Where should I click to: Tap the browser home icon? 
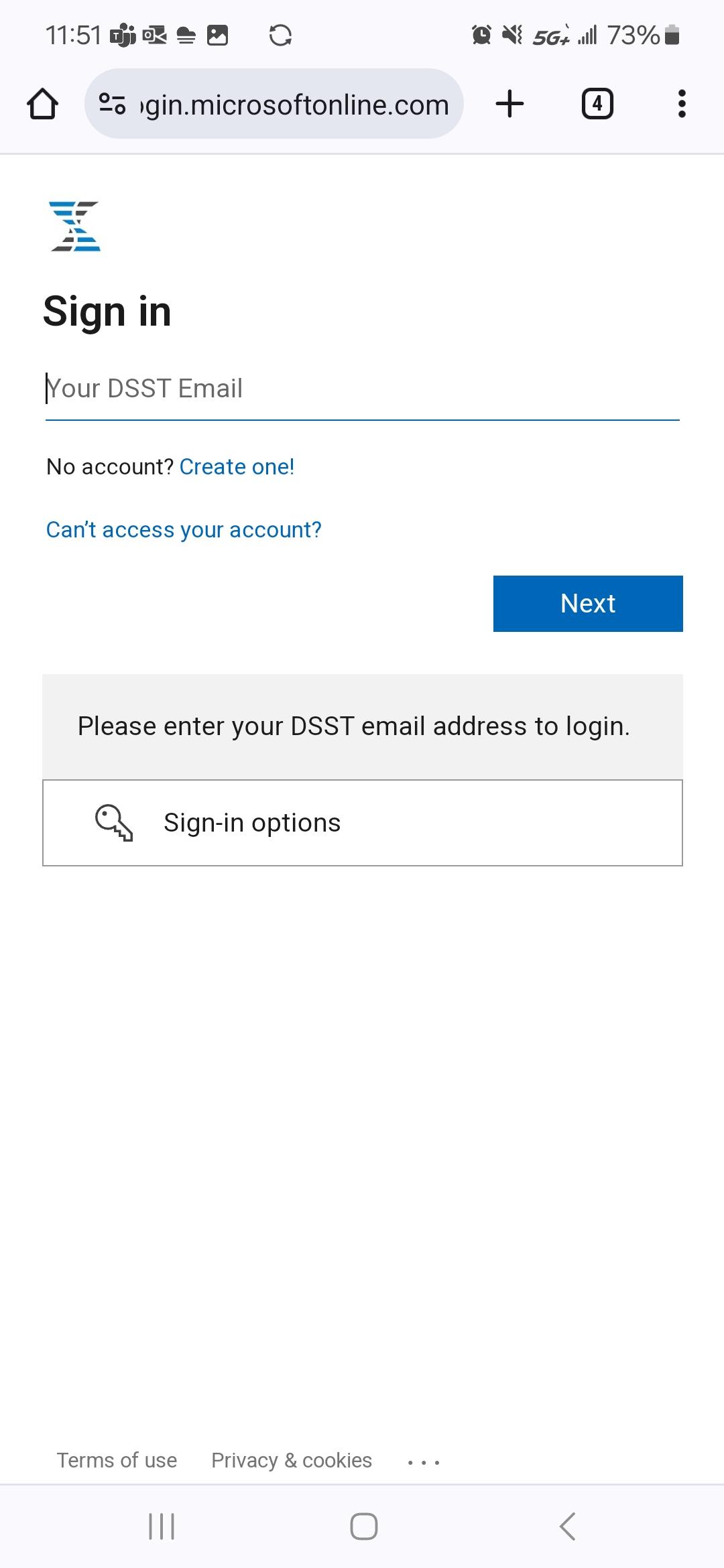click(x=42, y=105)
